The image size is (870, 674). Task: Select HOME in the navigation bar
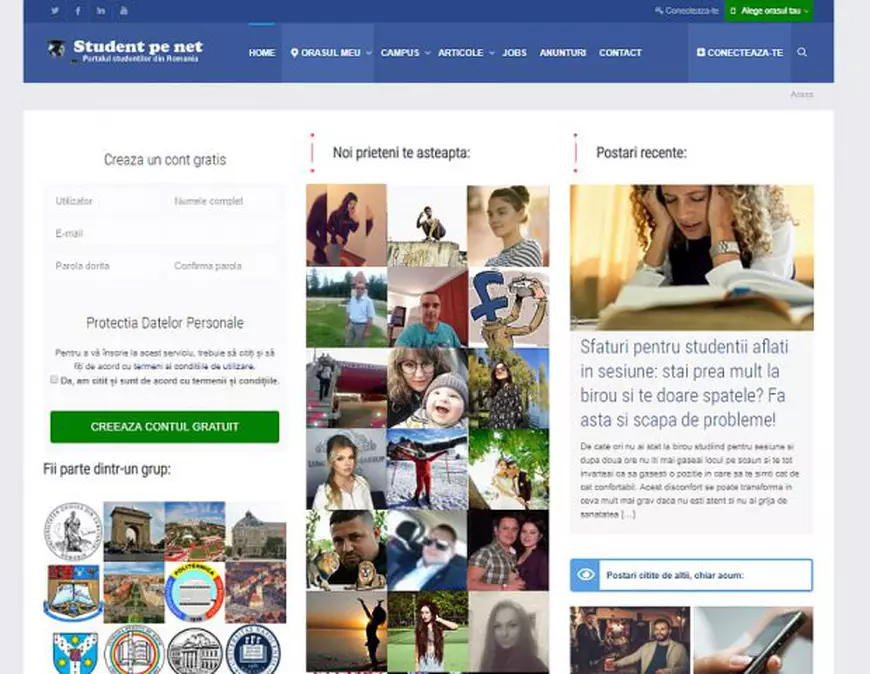pyautogui.click(x=261, y=53)
